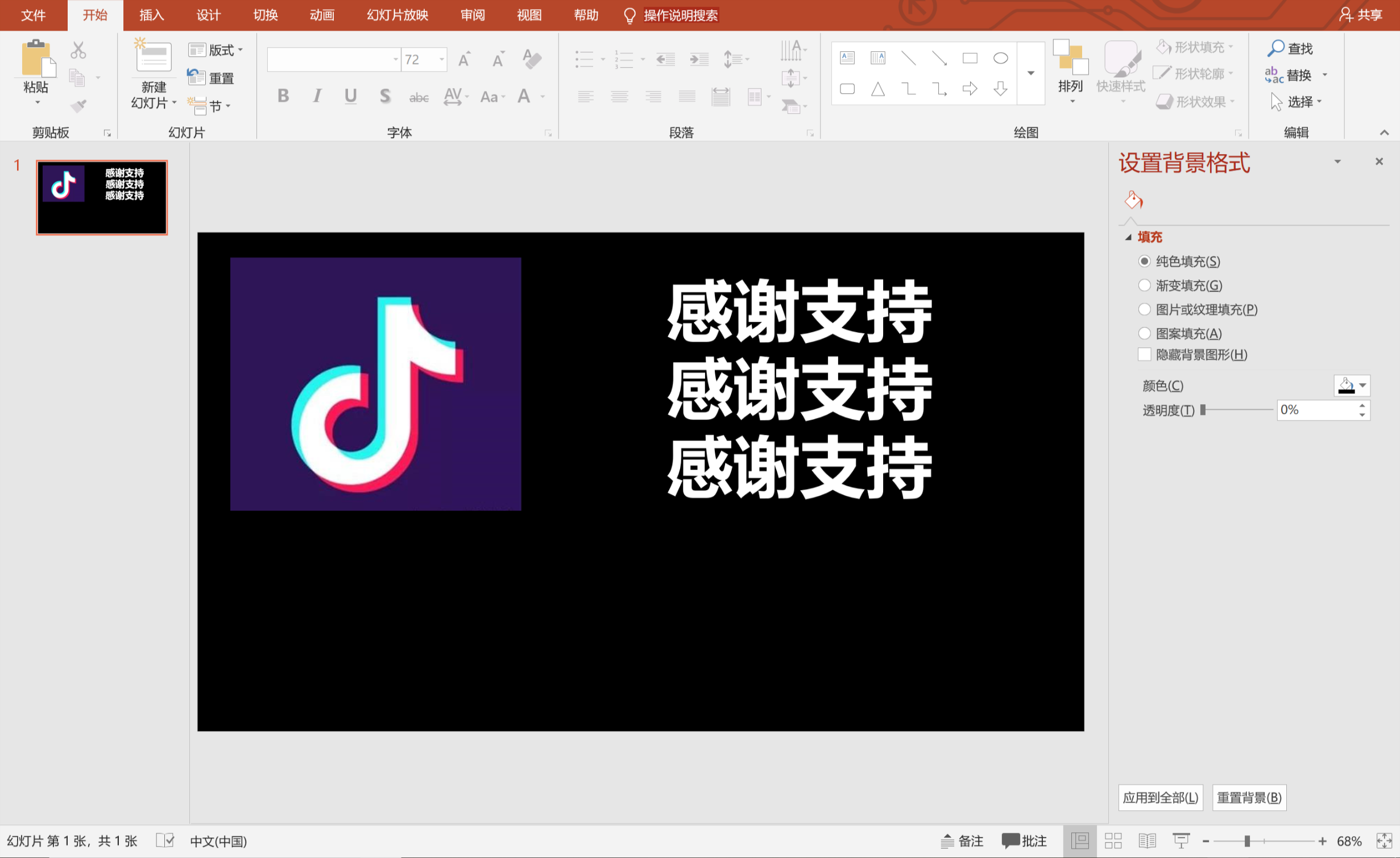Viewport: 1400px width, 858px height.
Task: Open 版式 layout dropdown
Action: click(x=216, y=50)
